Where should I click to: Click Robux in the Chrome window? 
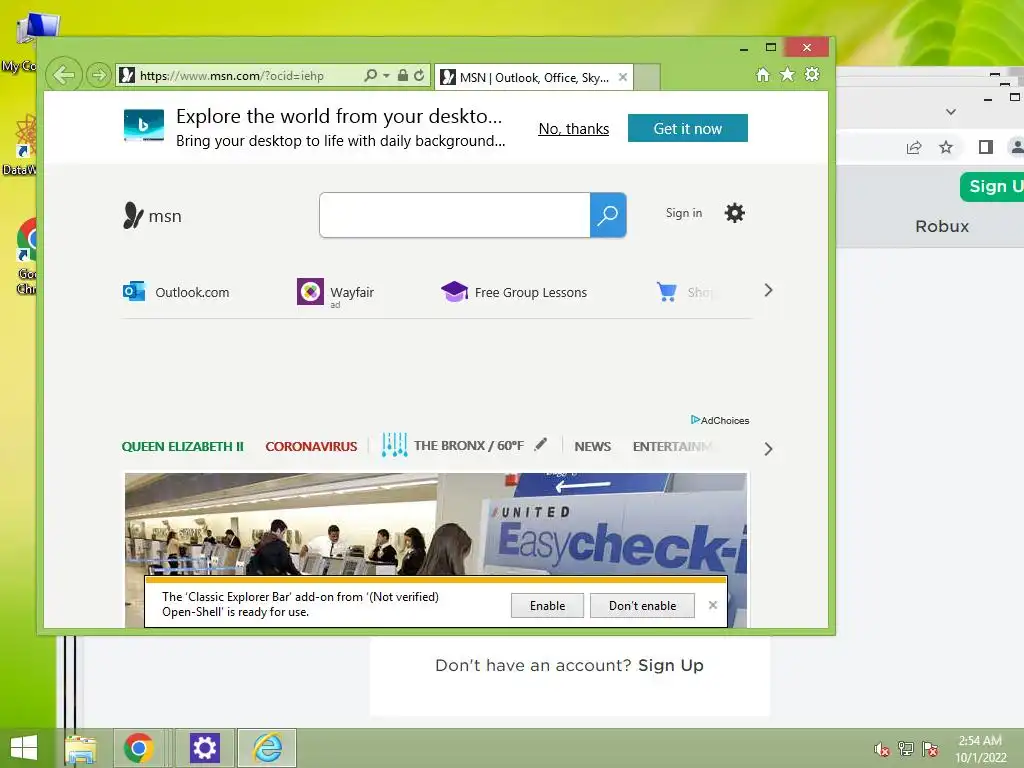(x=942, y=227)
